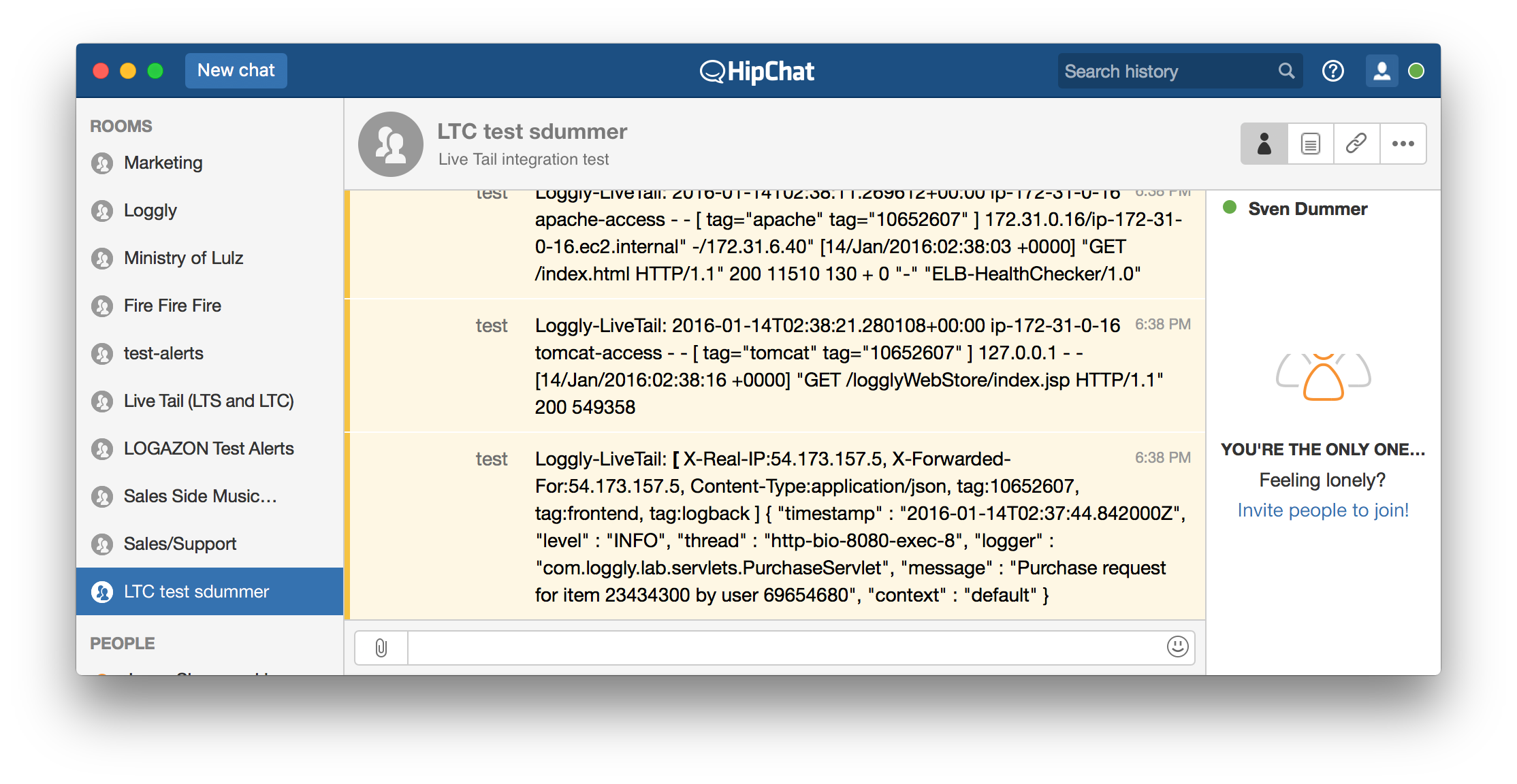1517x784 pixels.
Task: Switch to the Loggly room
Action: coord(150,210)
